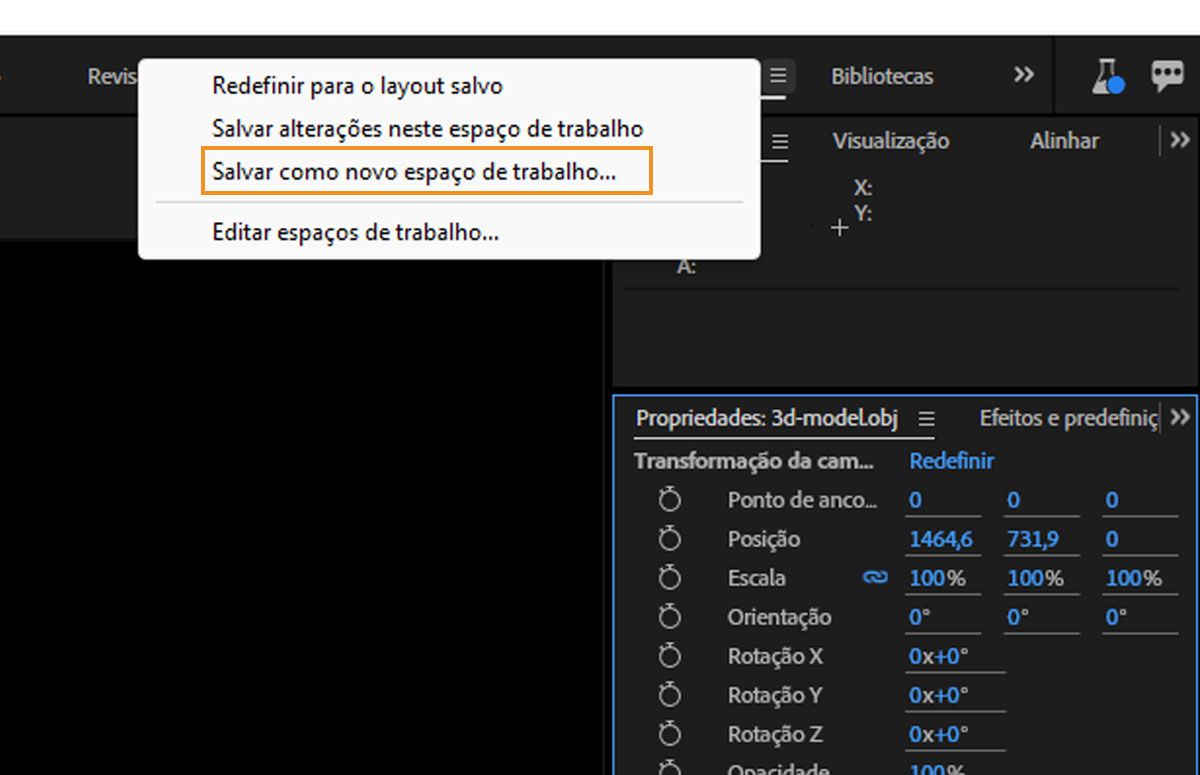
Task: Toggle the stopwatch for Orientação
Action: (x=670, y=617)
